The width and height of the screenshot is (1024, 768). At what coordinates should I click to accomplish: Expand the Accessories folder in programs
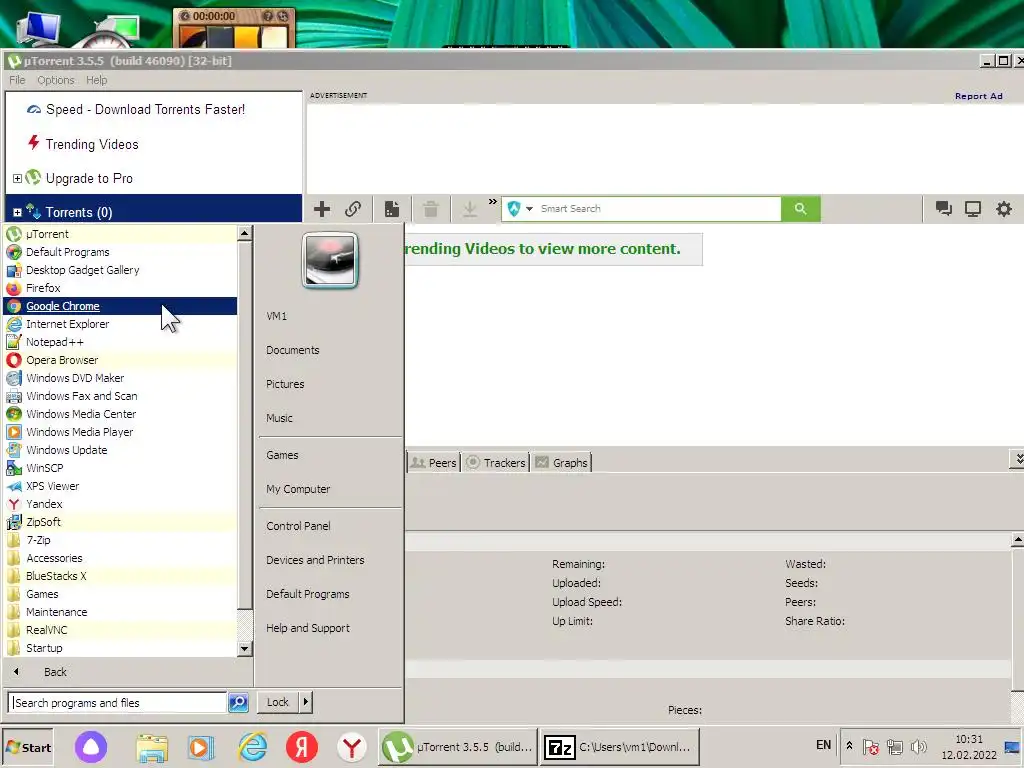click(x=120, y=558)
